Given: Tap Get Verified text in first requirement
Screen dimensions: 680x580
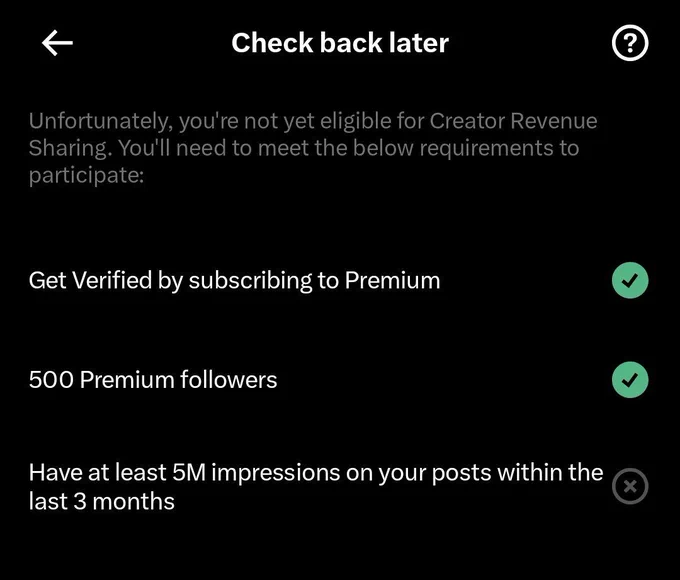Looking at the screenshot, I should click(90, 280).
